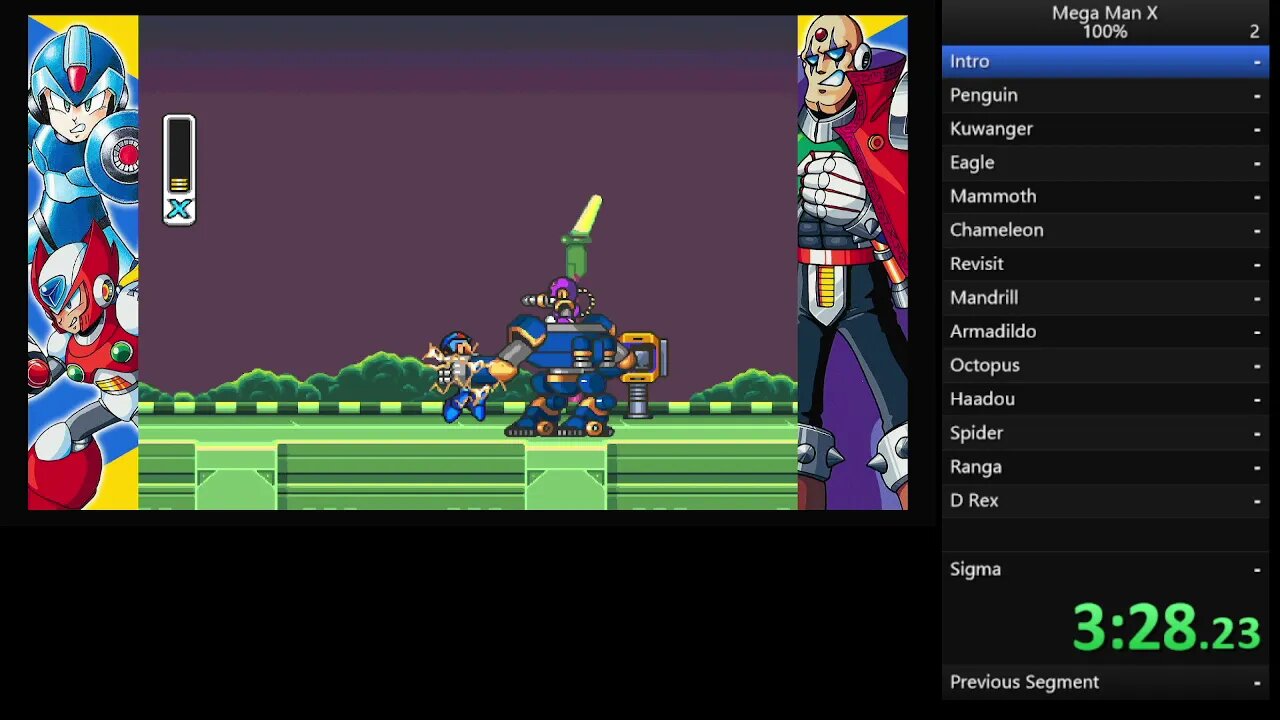Select the Armadildo split

point(1105,332)
